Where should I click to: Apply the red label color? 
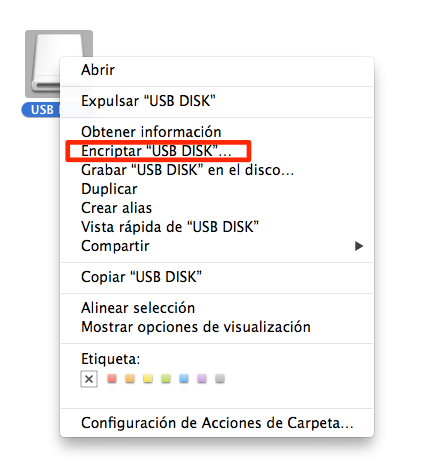tap(112, 379)
